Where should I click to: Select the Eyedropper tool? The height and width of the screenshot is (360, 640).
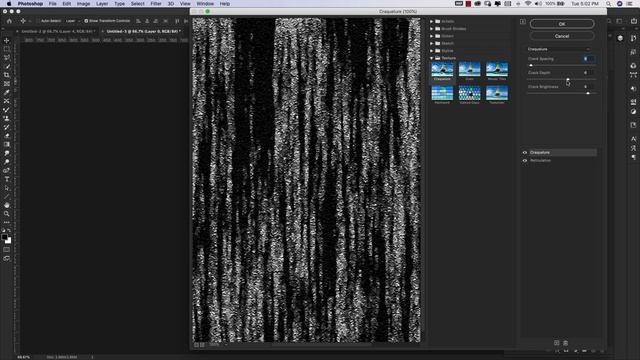7,92
